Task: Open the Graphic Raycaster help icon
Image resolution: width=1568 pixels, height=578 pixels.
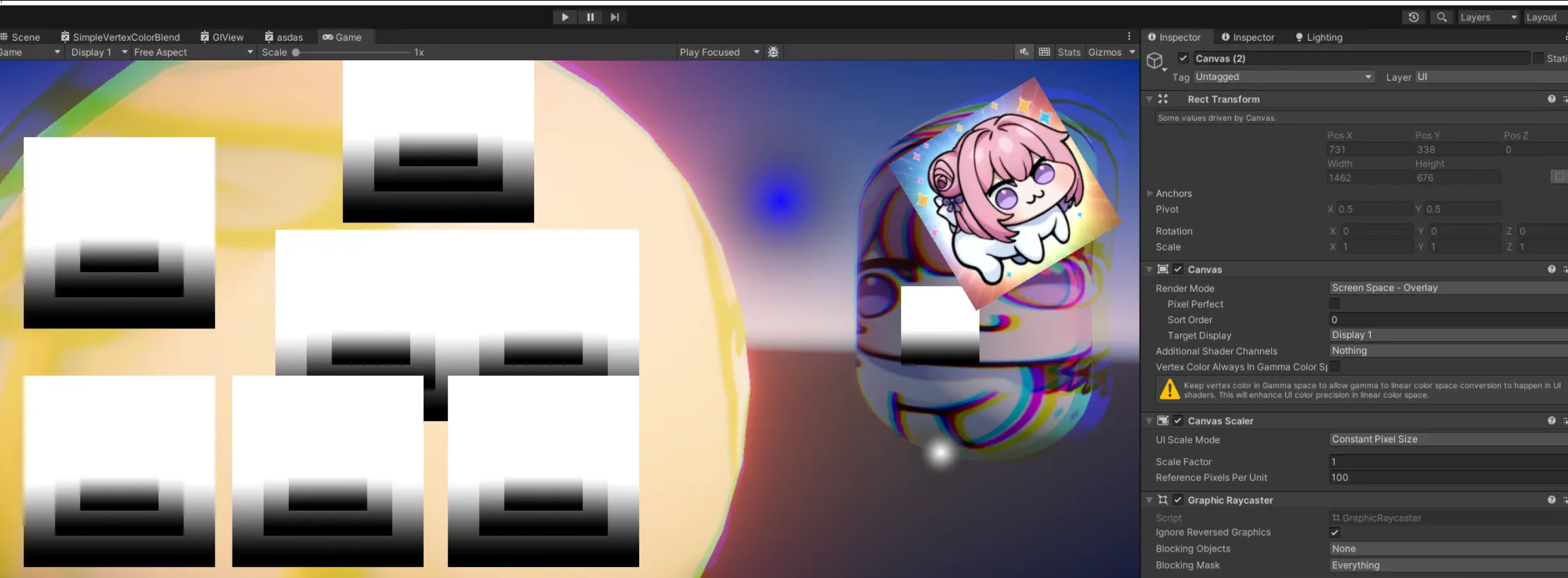Action: pyautogui.click(x=1552, y=500)
